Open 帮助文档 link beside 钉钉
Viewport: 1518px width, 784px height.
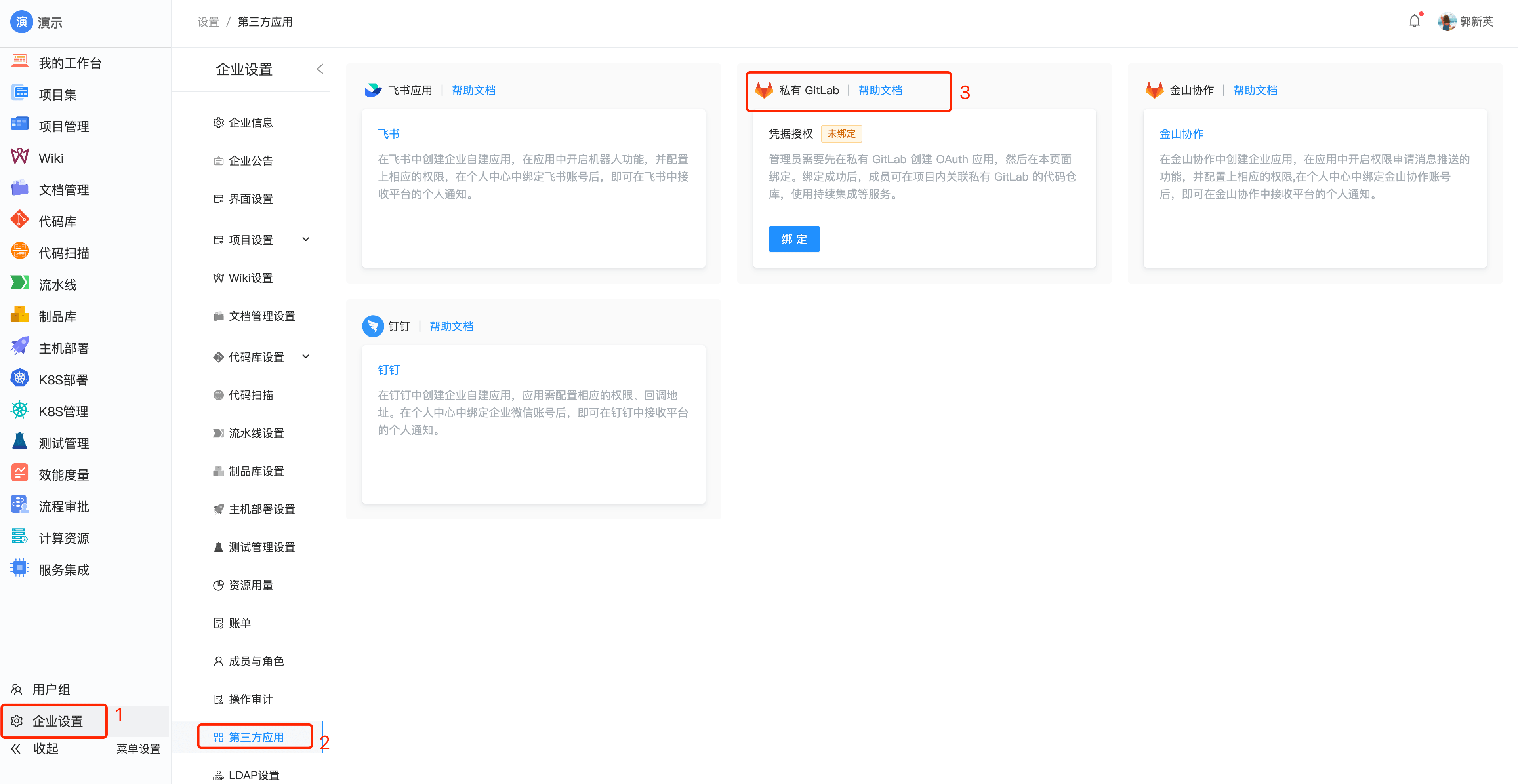pyautogui.click(x=451, y=326)
